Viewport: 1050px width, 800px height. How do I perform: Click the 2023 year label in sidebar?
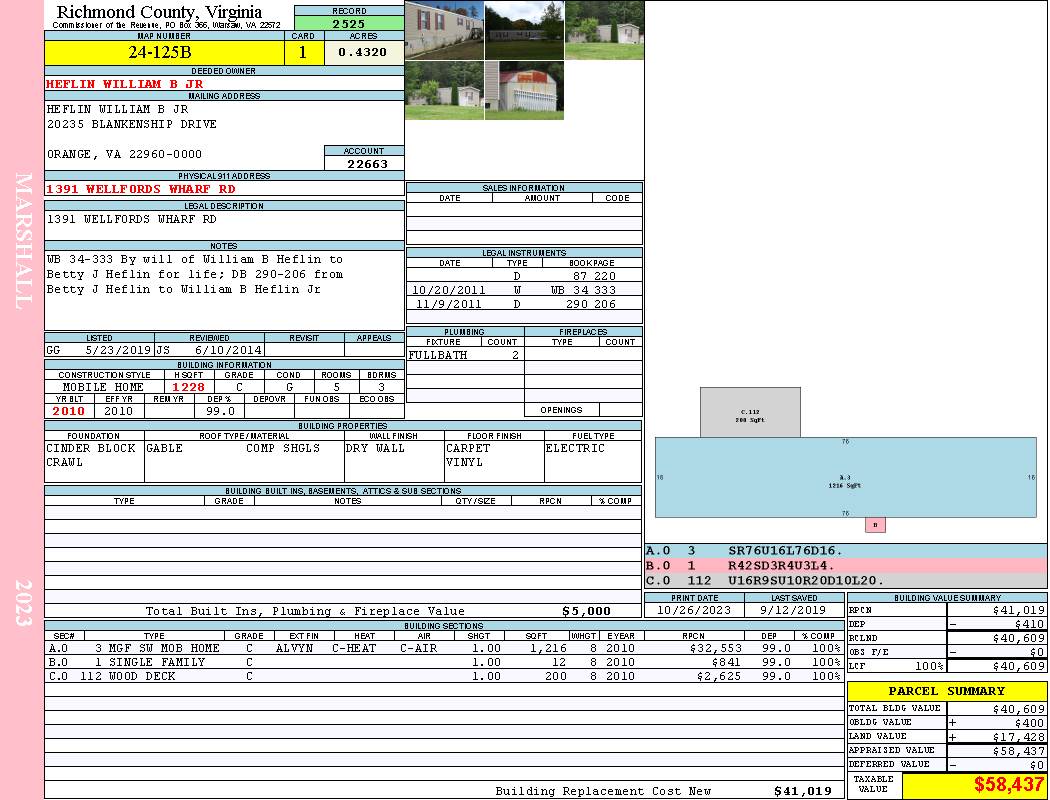tap(23, 603)
